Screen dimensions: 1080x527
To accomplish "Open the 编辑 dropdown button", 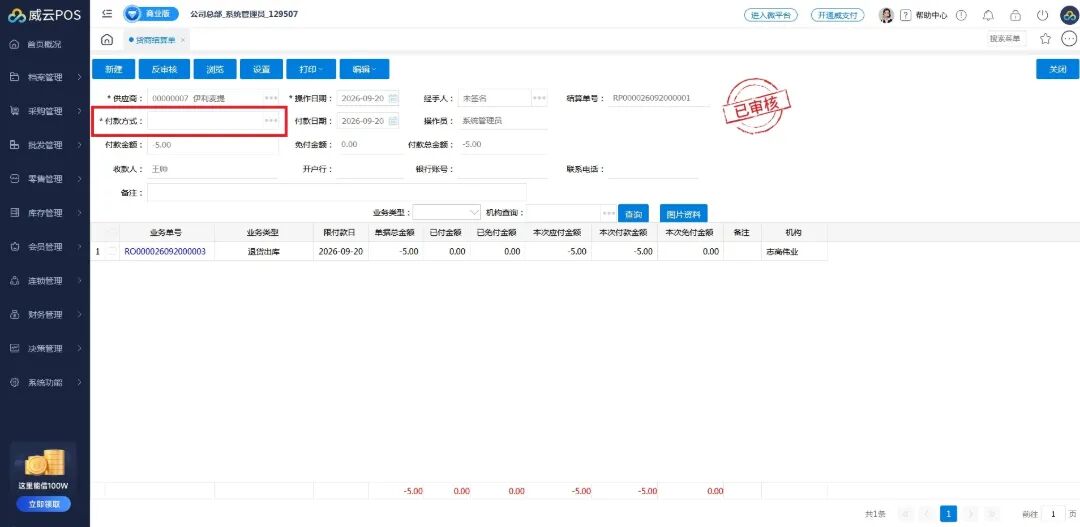I will (364, 69).
